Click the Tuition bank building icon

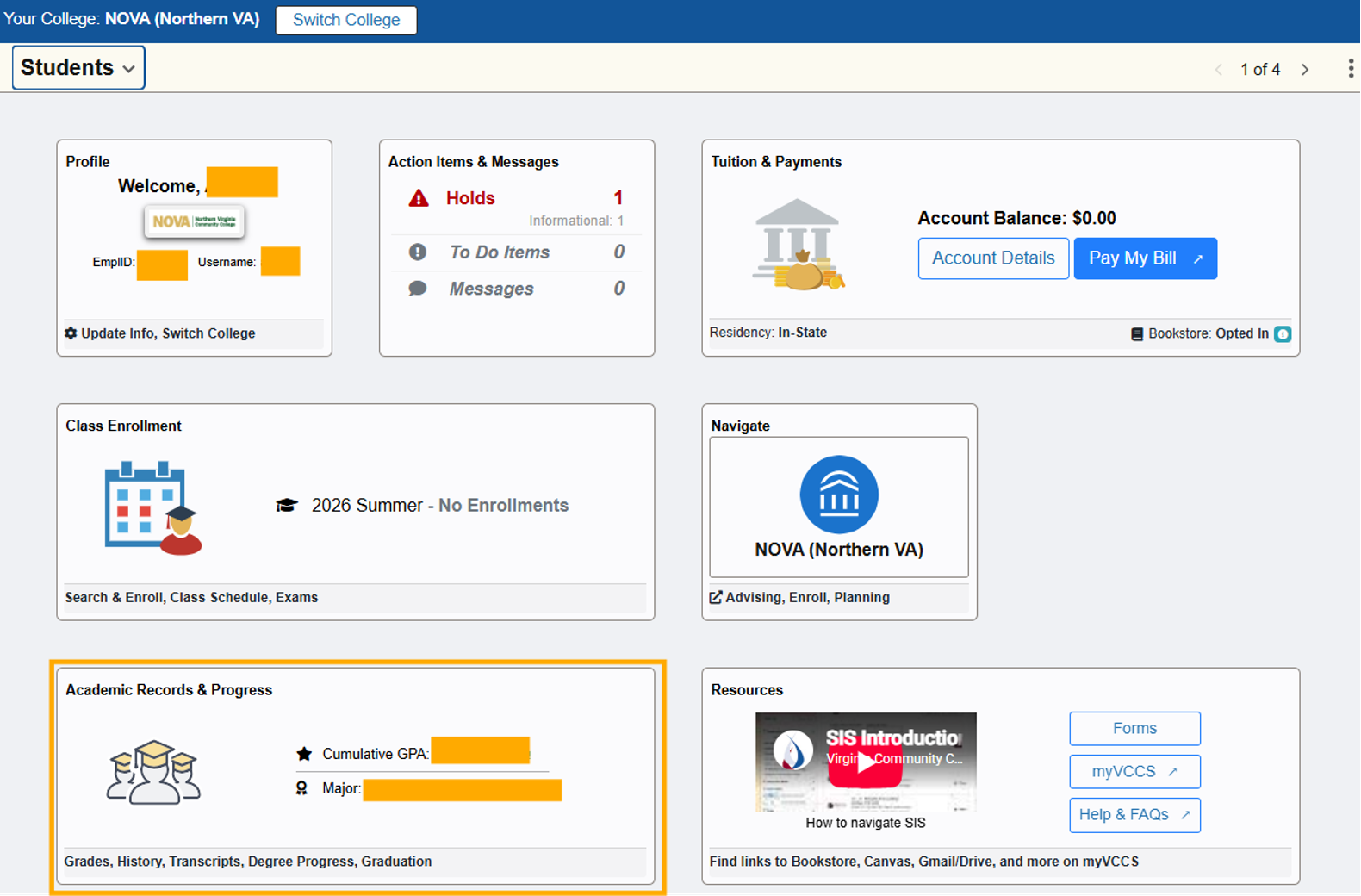tap(799, 245)
